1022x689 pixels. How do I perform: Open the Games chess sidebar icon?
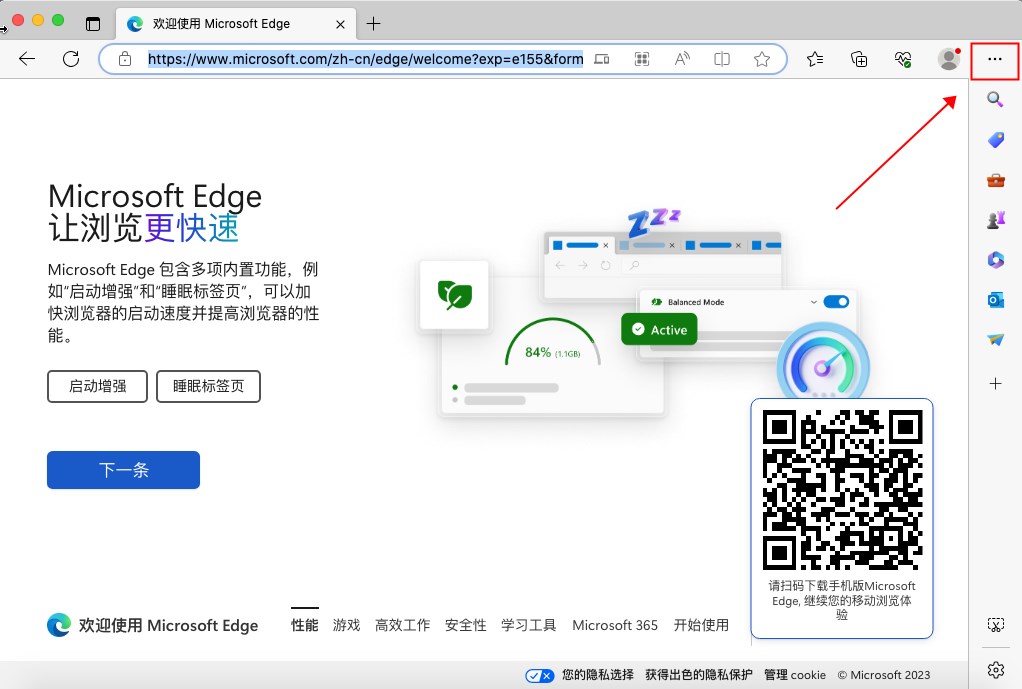point(995,221)
